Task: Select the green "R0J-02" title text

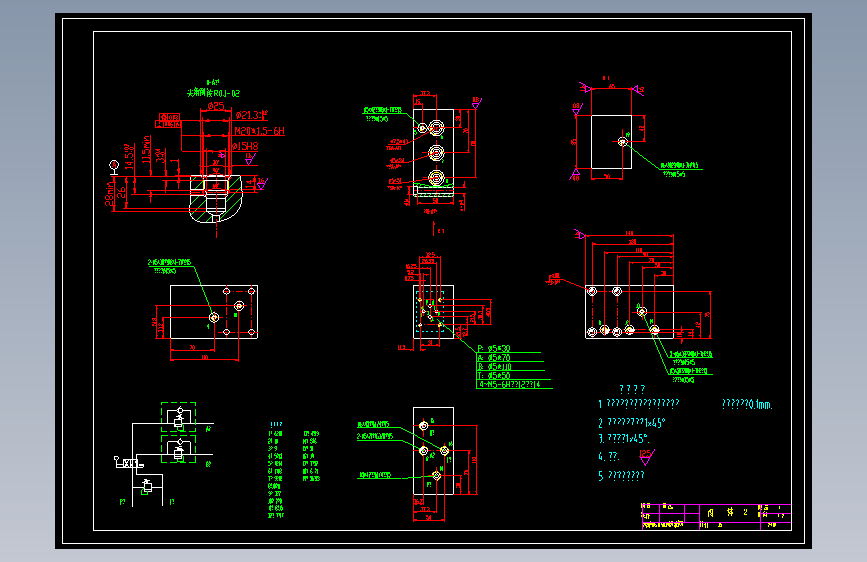Action: (x=227, y=93)
